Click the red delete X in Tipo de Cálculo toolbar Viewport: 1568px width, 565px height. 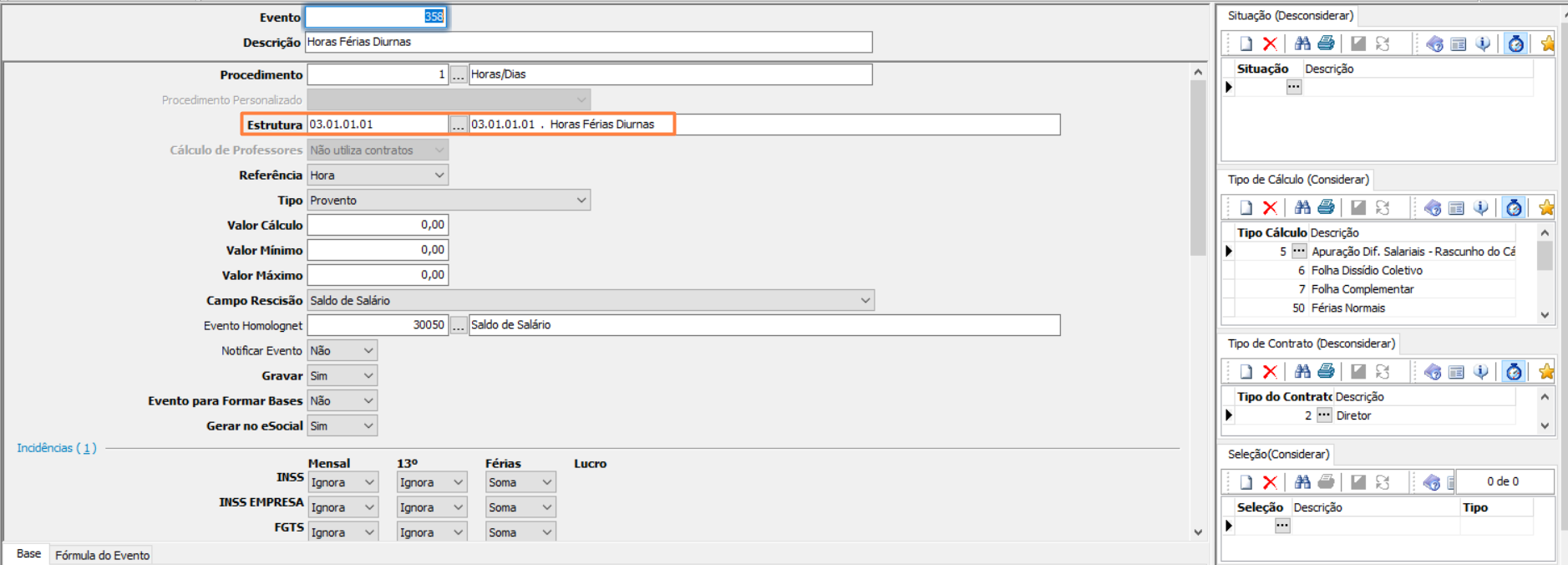tap(1270, 207)
